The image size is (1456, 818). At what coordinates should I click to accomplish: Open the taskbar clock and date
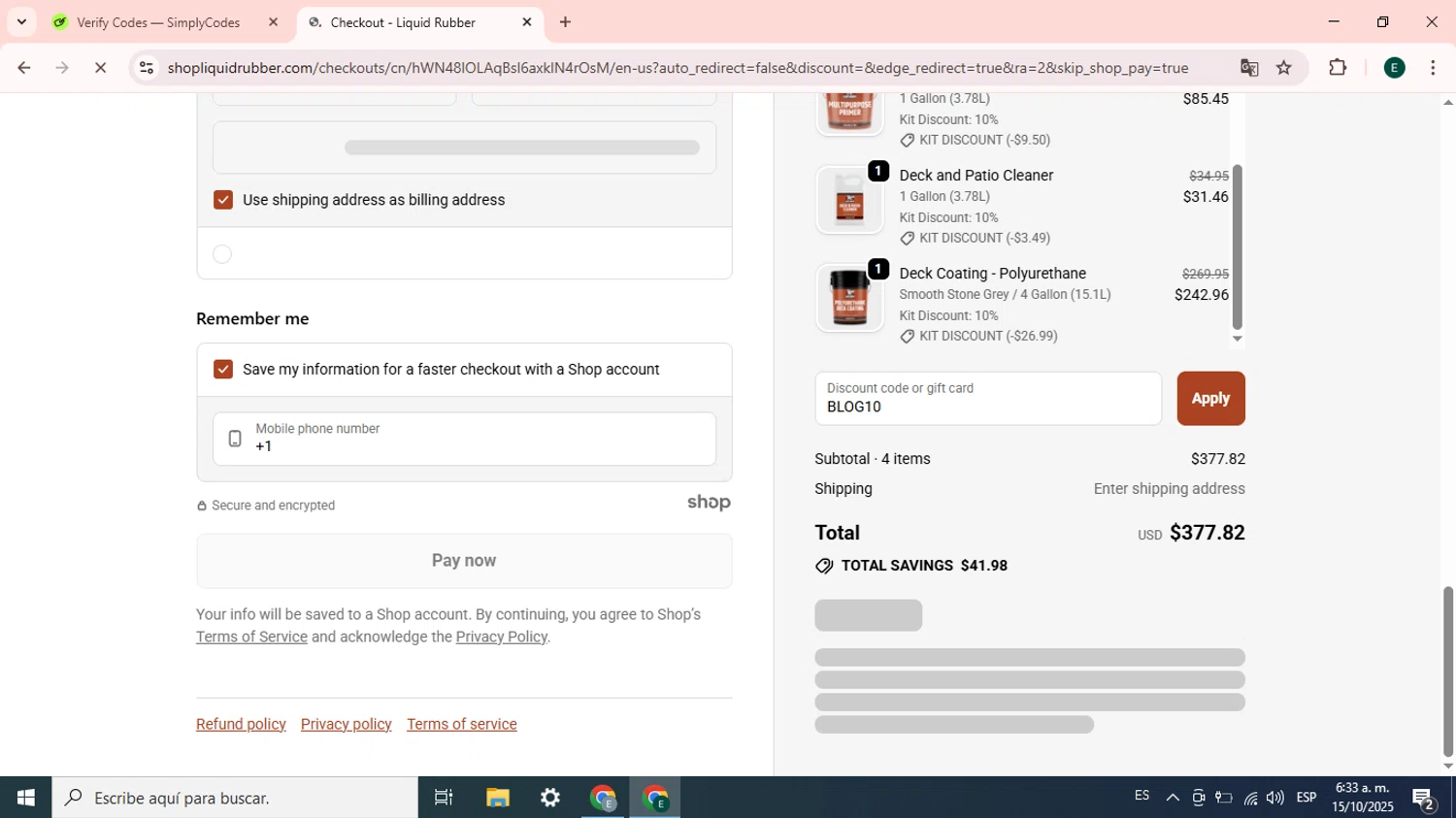pos(1363,798)
